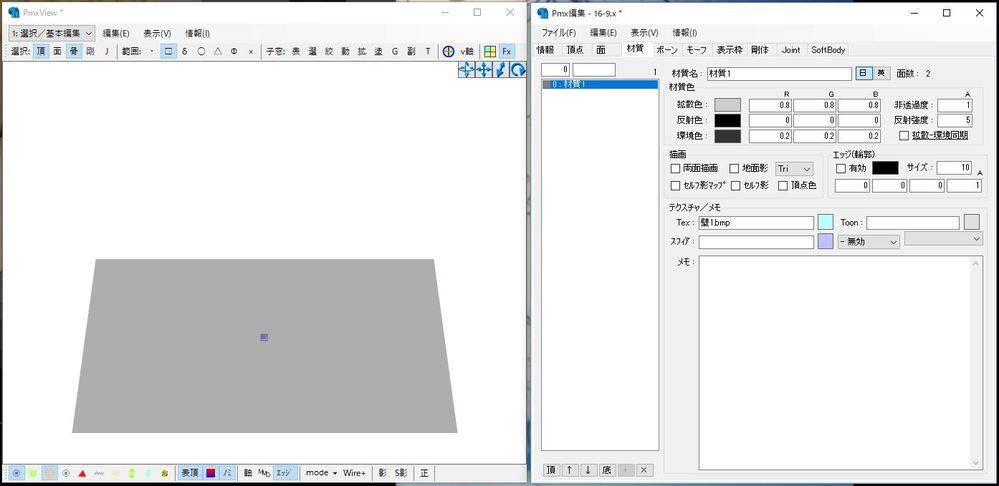Image resolution: width=999 pixels, height=486 pixels.
Task: Move material up with ↑ button
Action: coord(570,470)
